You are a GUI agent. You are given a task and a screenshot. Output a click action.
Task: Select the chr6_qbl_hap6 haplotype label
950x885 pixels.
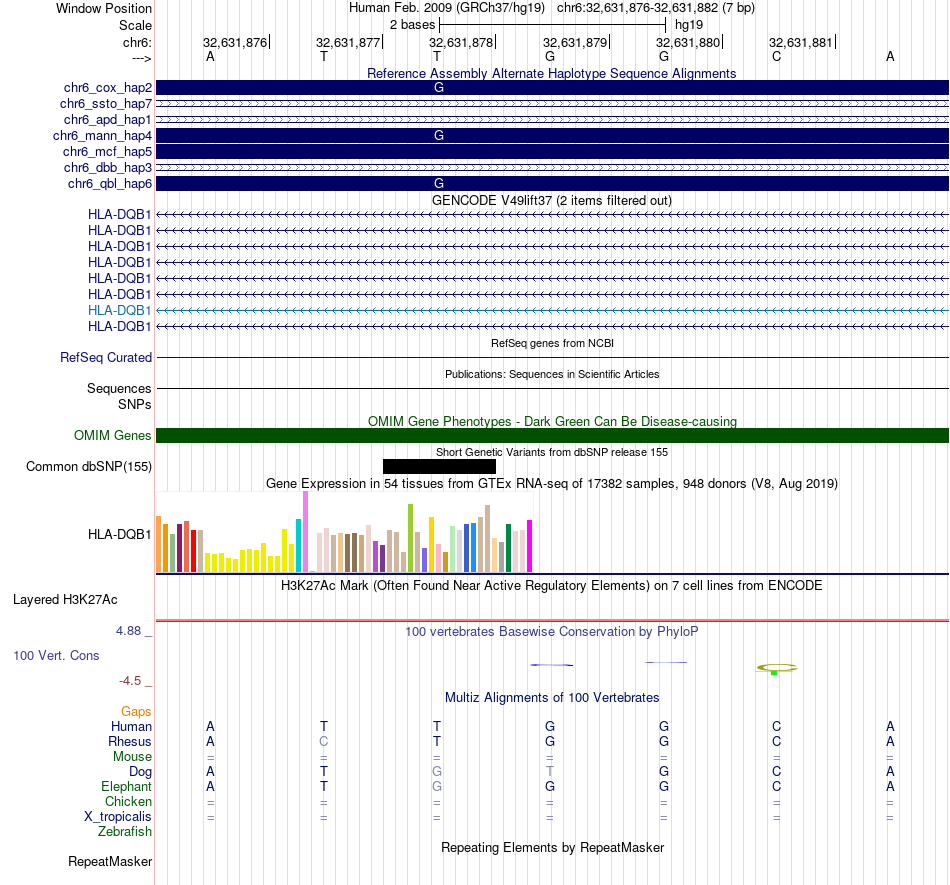point(110,184)
